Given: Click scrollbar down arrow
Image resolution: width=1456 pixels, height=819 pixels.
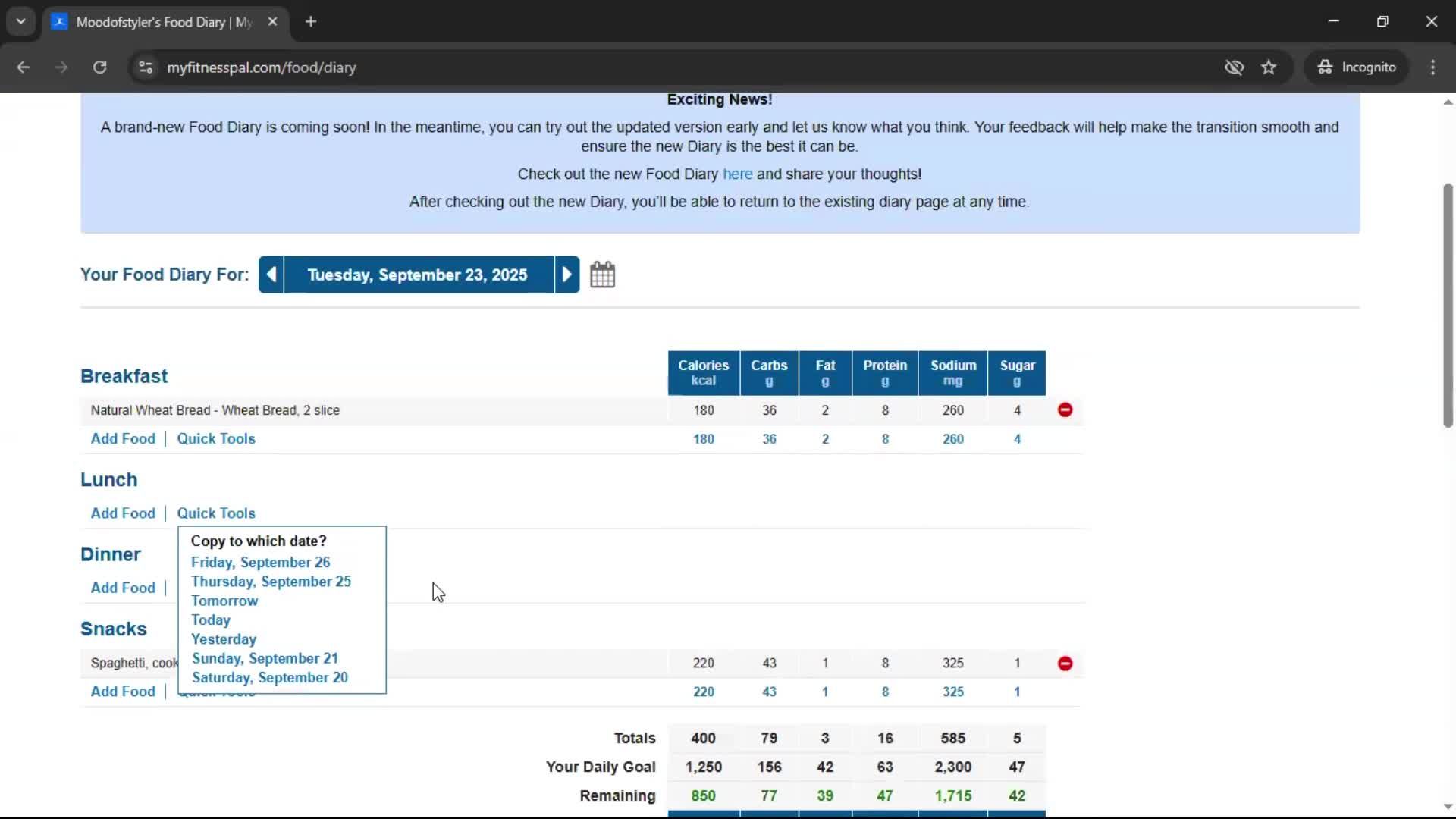Looking at the screenshot, I should pos(1448,808).
